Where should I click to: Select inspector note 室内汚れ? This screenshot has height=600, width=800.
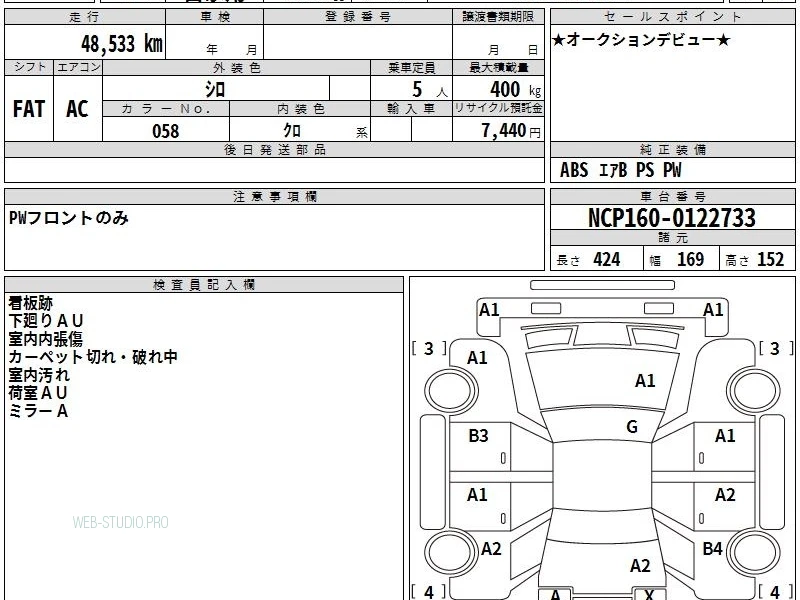tap(39, 375)
